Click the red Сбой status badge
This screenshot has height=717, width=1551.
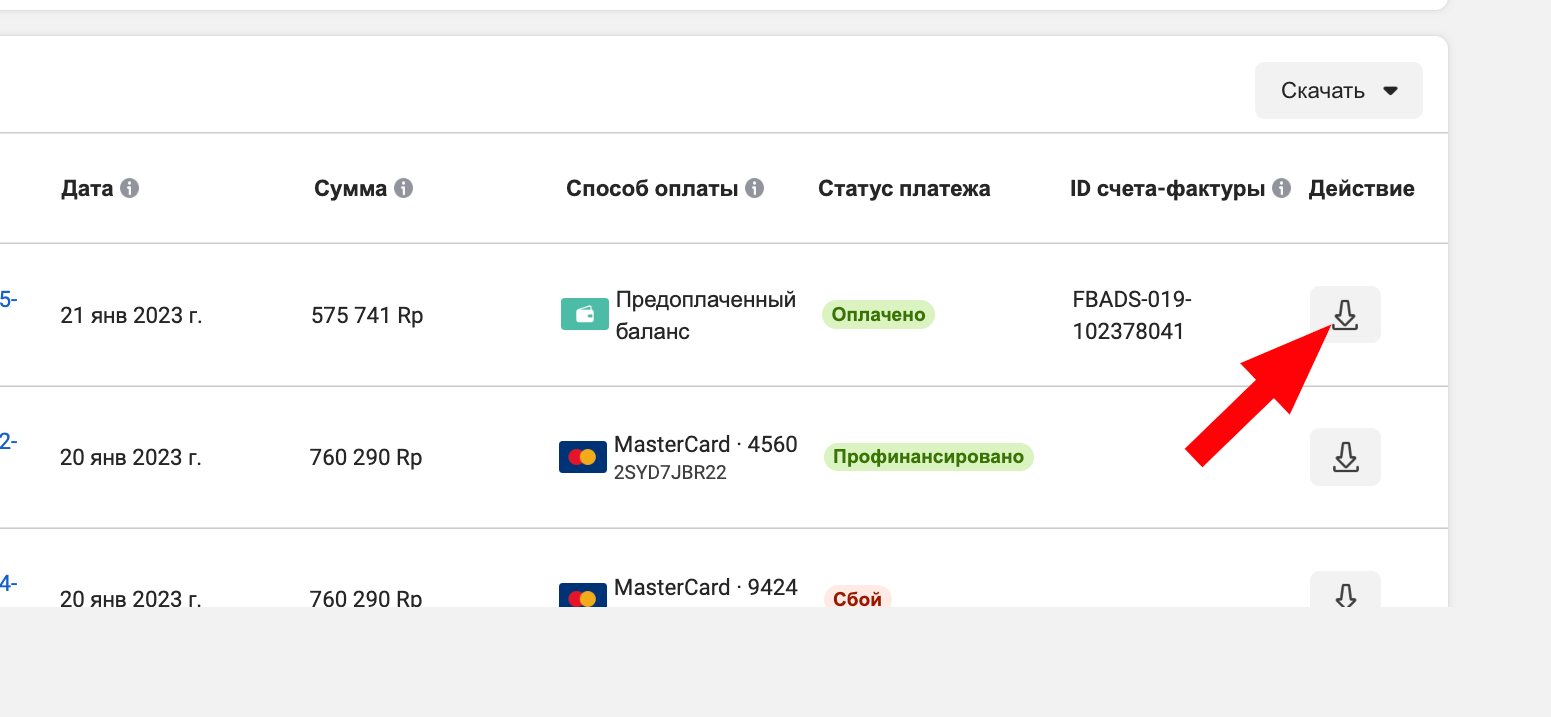(x=857, y=599)
